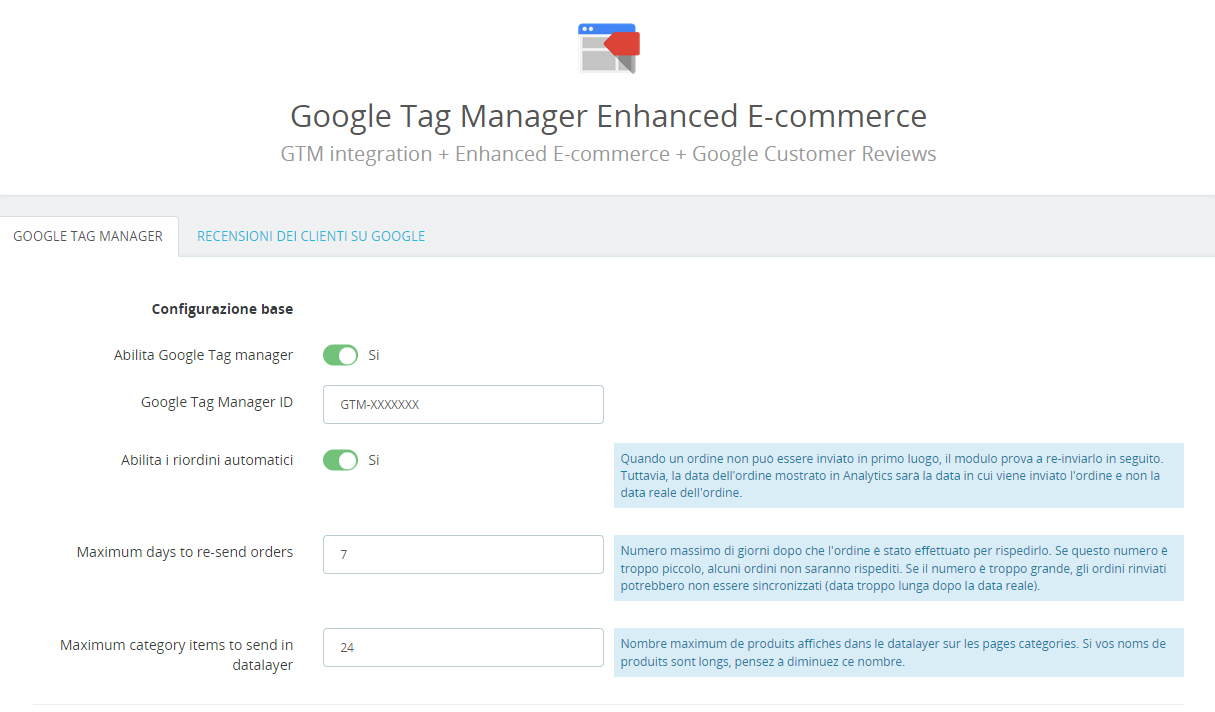Click the 'Quando un ordine non può' help note
The width and height of the screenshot is (1215, 712).
click(898, 476)
